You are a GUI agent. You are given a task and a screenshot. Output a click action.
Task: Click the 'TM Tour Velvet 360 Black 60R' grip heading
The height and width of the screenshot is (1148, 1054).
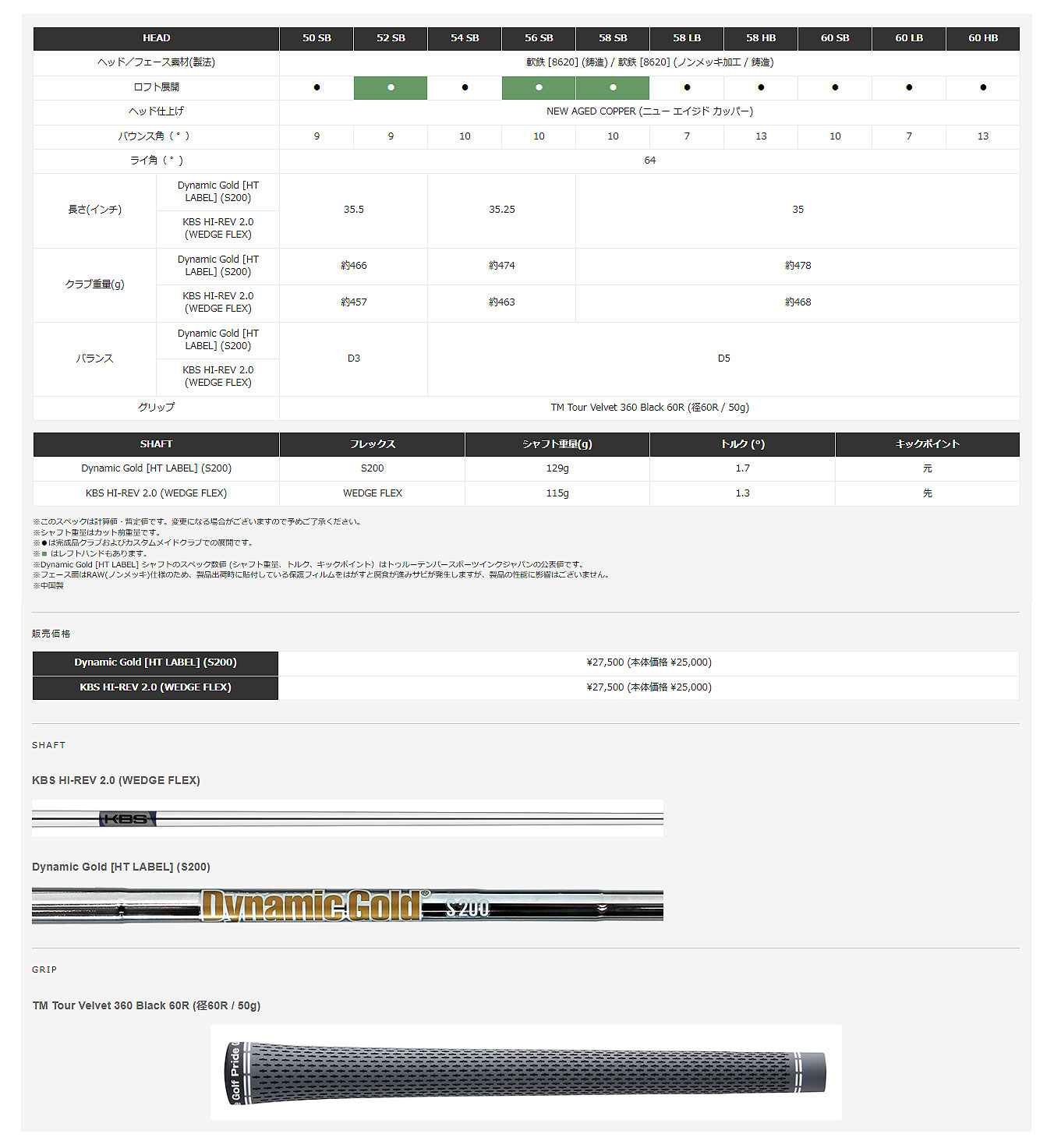(x=147, y=1005)
